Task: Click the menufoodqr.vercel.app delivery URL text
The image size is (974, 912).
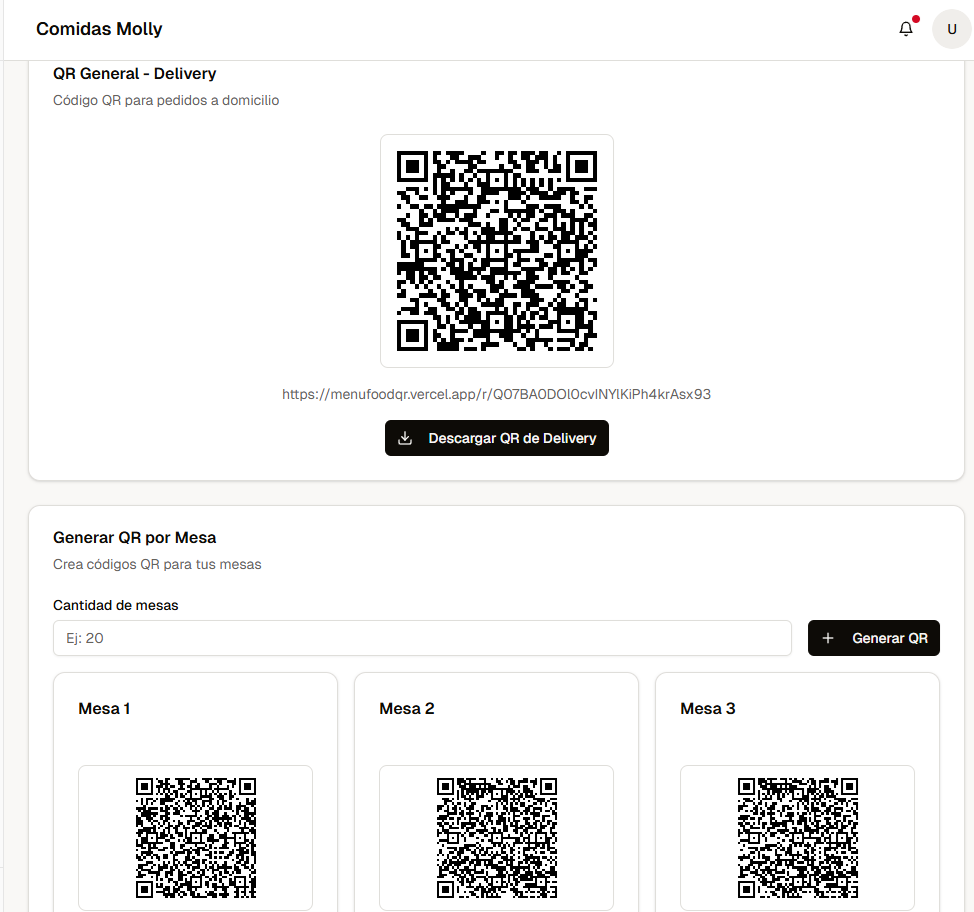Action: (496, 394)
